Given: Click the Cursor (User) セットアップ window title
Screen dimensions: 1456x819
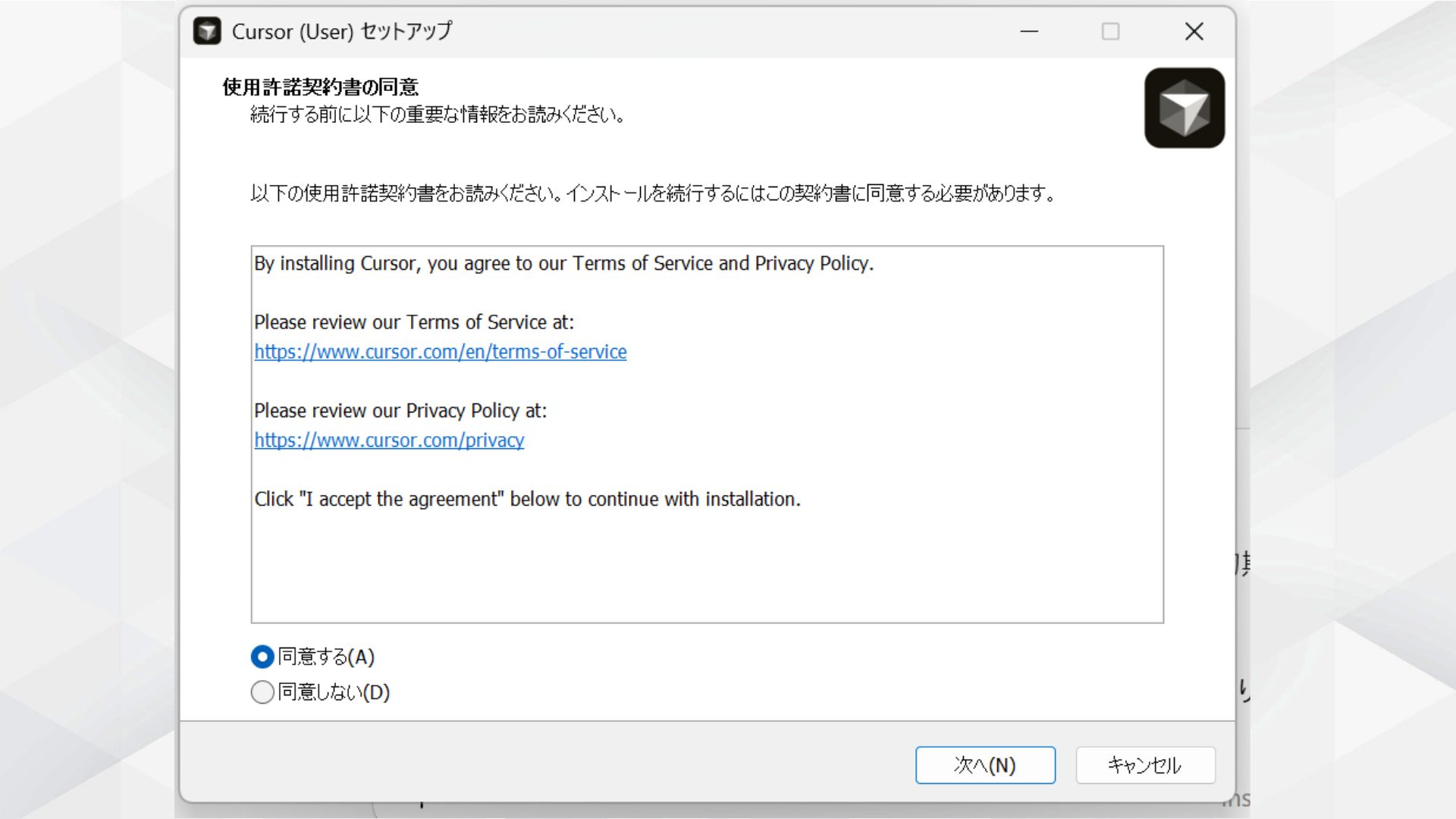Looking at the screenshot, I should 342,31.
